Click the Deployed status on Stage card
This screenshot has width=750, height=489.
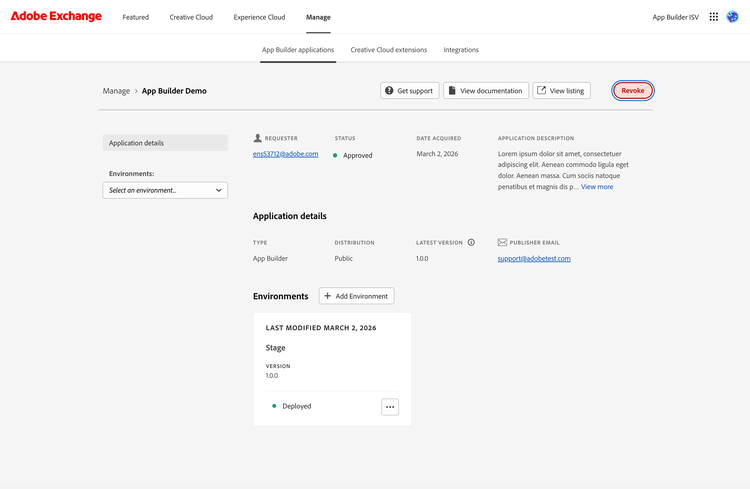297,406
